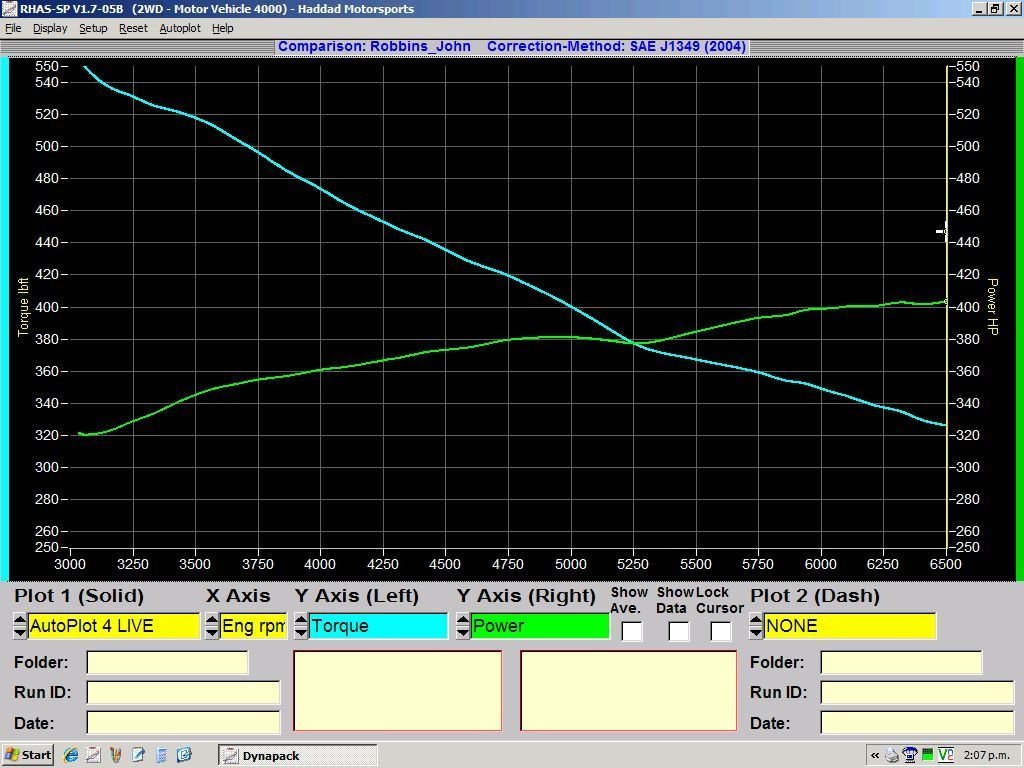Screen dimensions: 1024x768
Task: Click X Axis down arrow
Action: (212, 632)
